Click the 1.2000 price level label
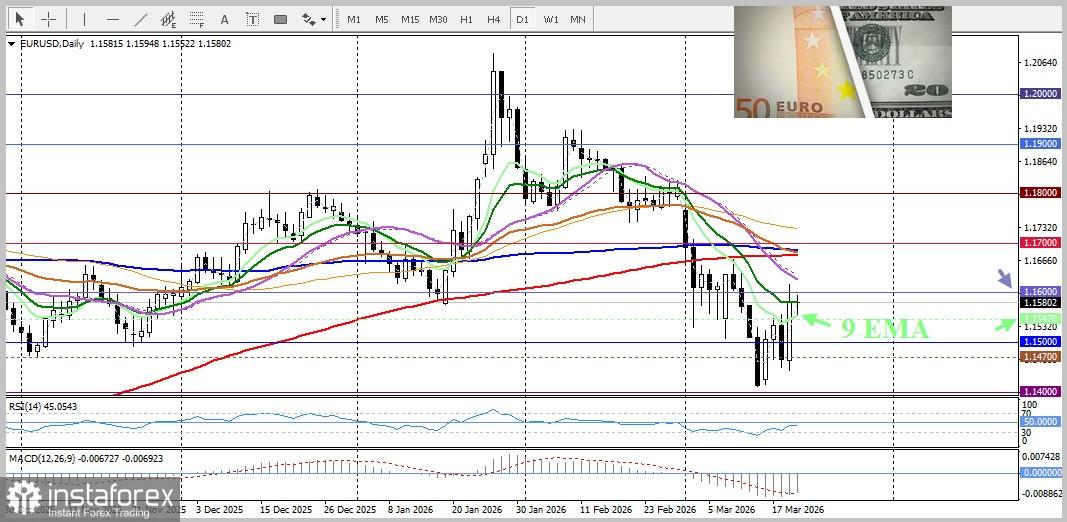 pos(1039,94)
